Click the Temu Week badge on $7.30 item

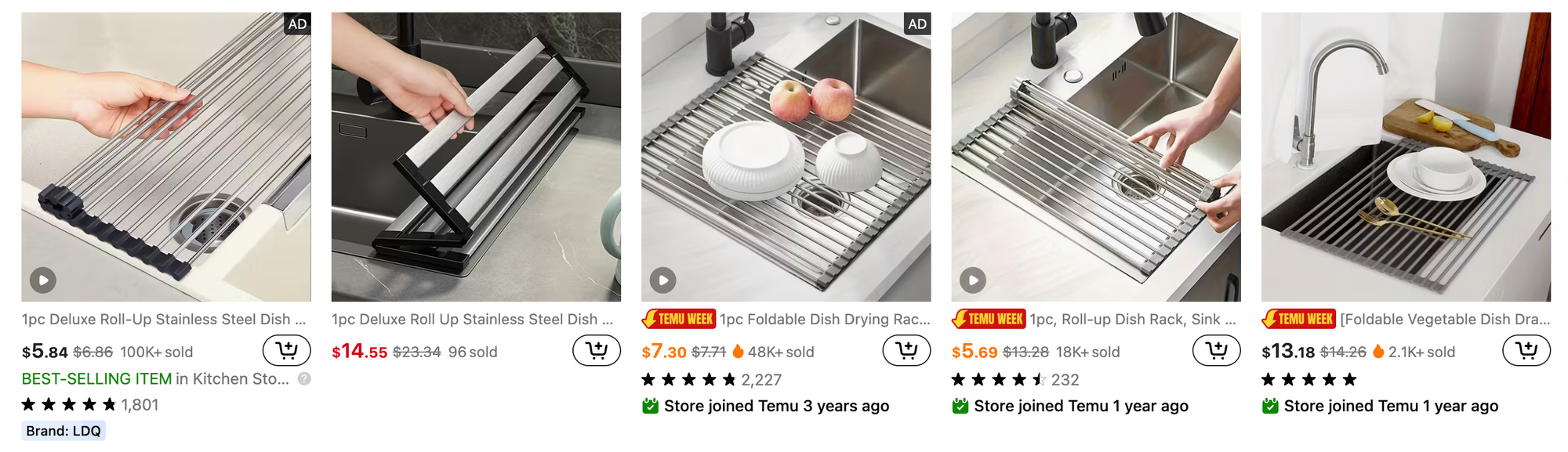679,319
